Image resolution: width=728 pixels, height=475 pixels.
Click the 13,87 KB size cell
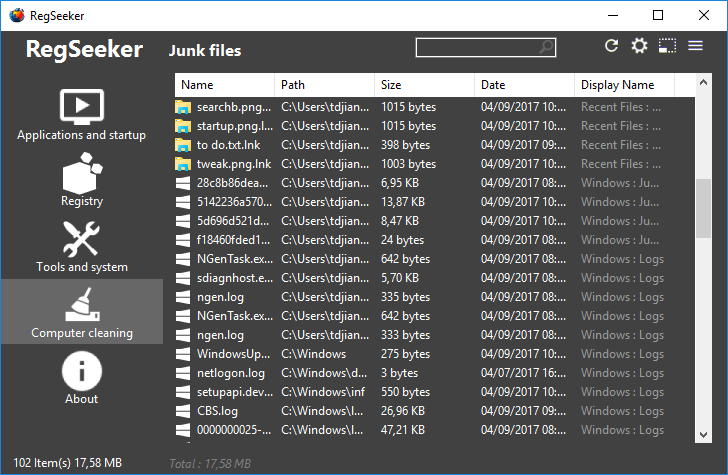pyautogui.click(x=403, y=202)
